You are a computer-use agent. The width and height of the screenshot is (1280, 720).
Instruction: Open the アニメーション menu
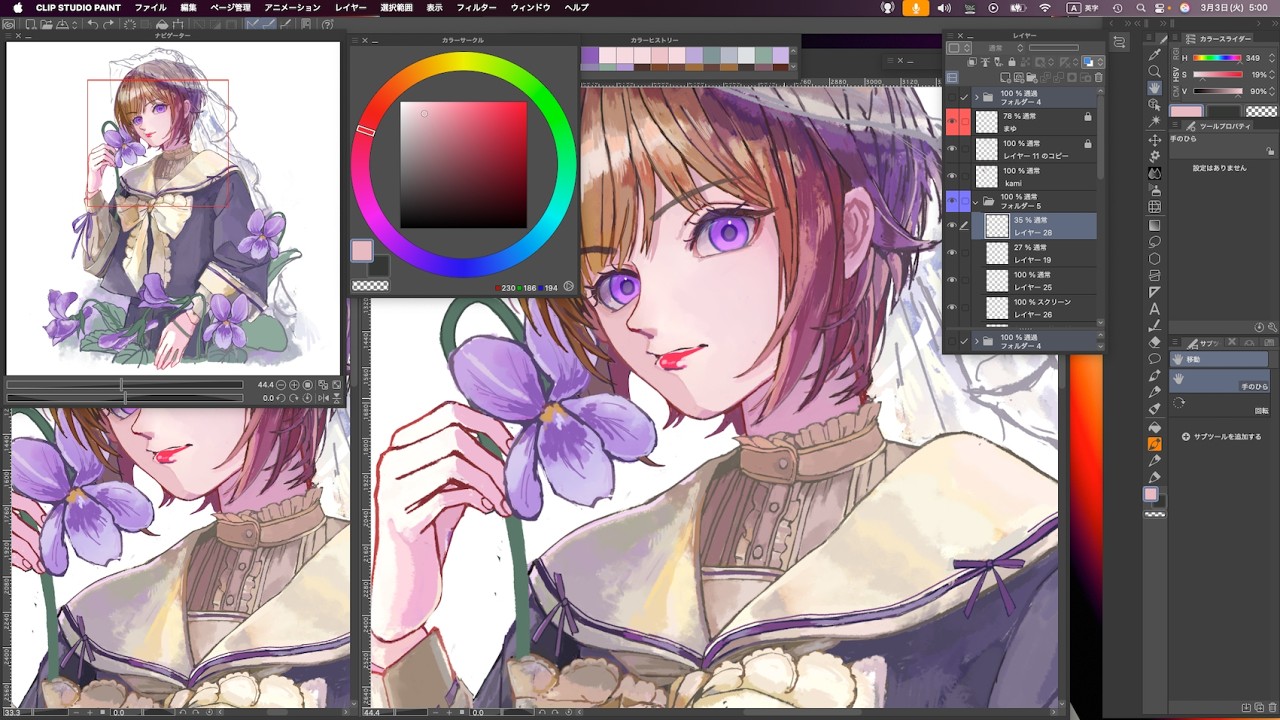[x=292, y=7]
